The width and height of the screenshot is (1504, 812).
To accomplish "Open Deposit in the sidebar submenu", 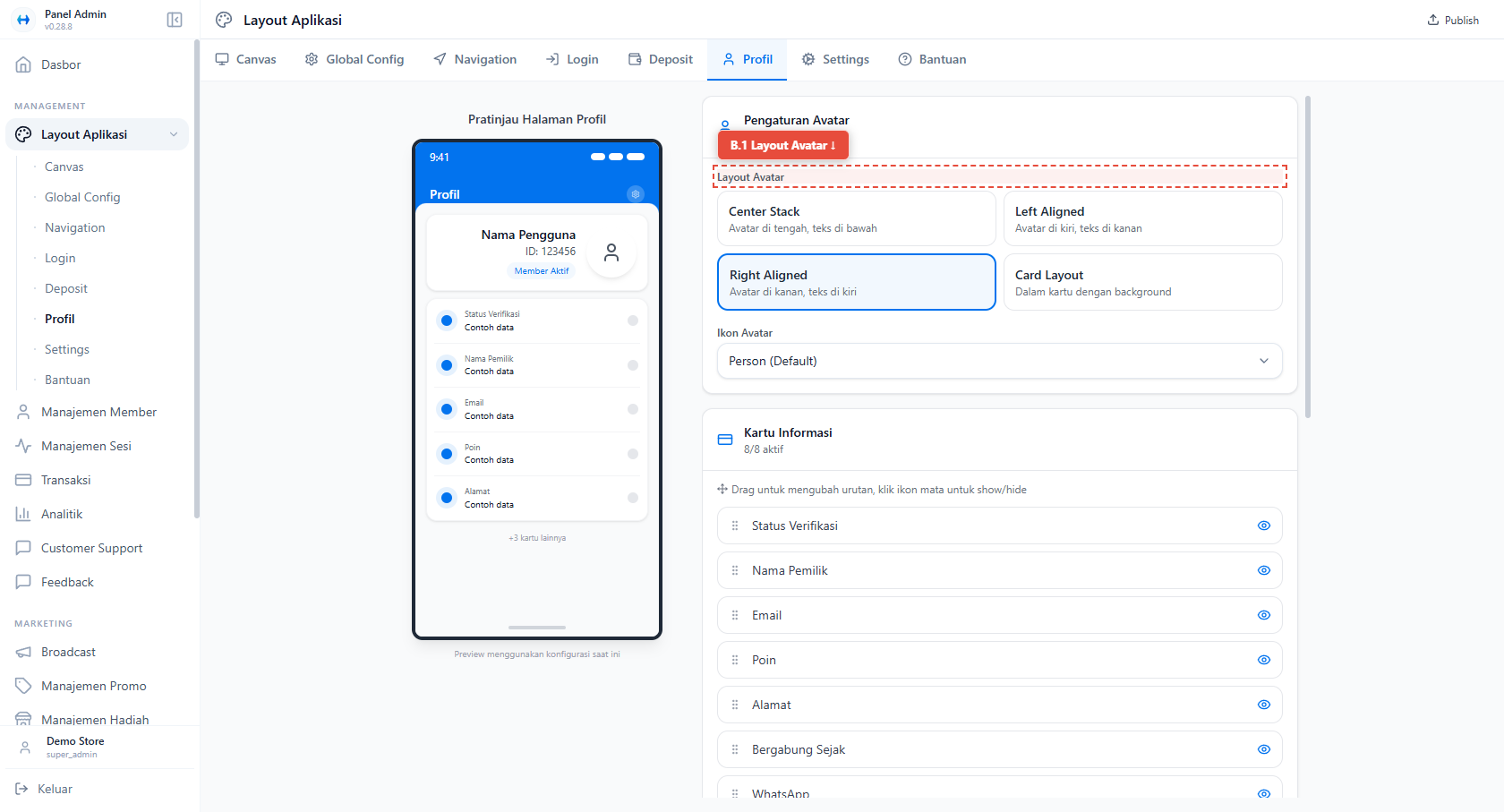I will (x=66, y=288).
